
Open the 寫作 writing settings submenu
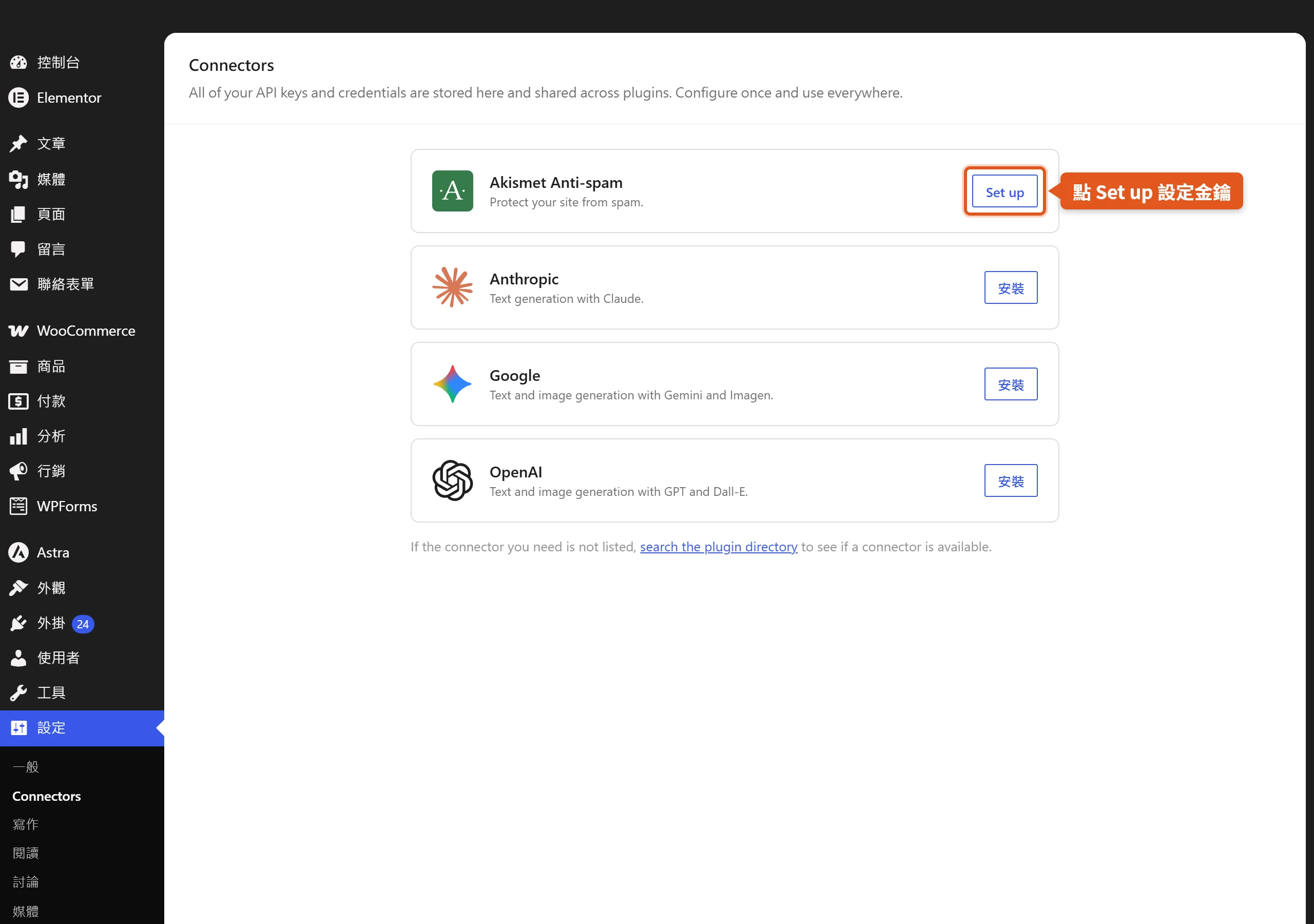pos(26,824)
